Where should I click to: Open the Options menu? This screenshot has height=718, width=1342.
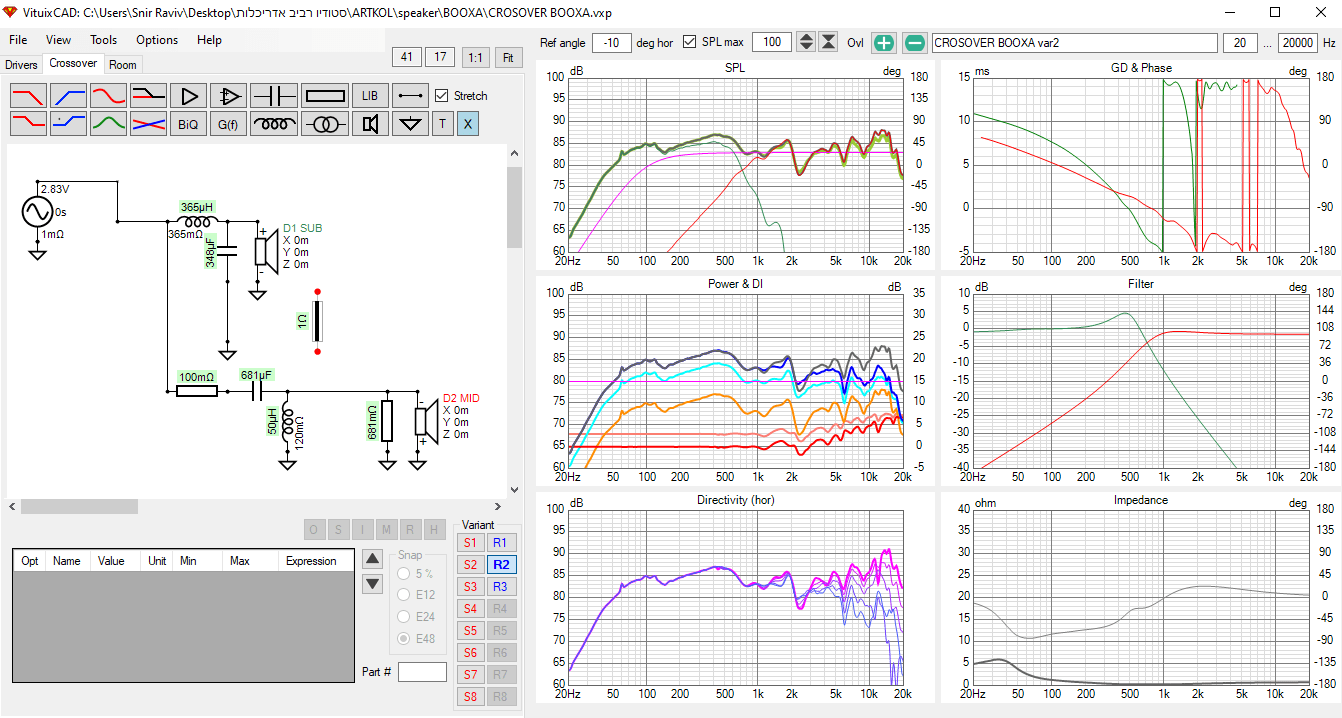click(157, 40)
